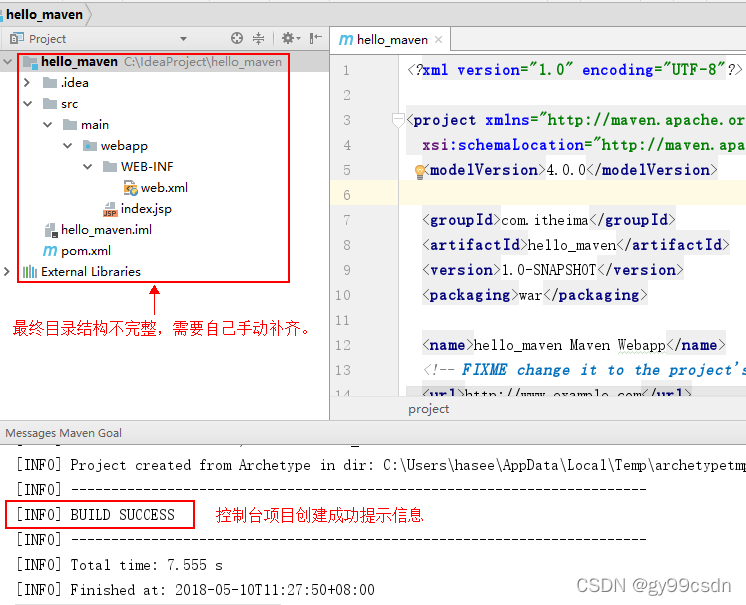Click the BUILD SUCCESS console line
Image resolution: width=746 pixels, height=605 pixels.
tap(96, 515)
